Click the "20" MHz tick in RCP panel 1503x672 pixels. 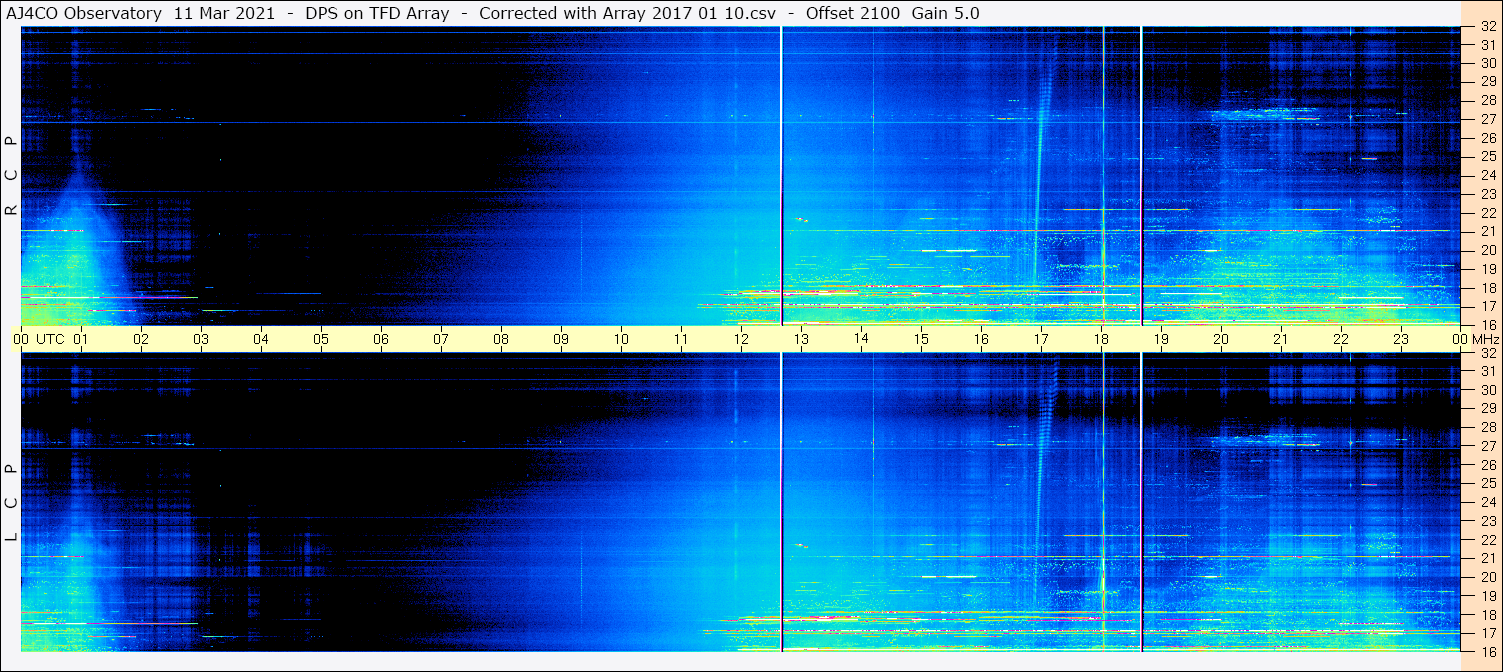pyautogui.click(x=1487, y=250)
